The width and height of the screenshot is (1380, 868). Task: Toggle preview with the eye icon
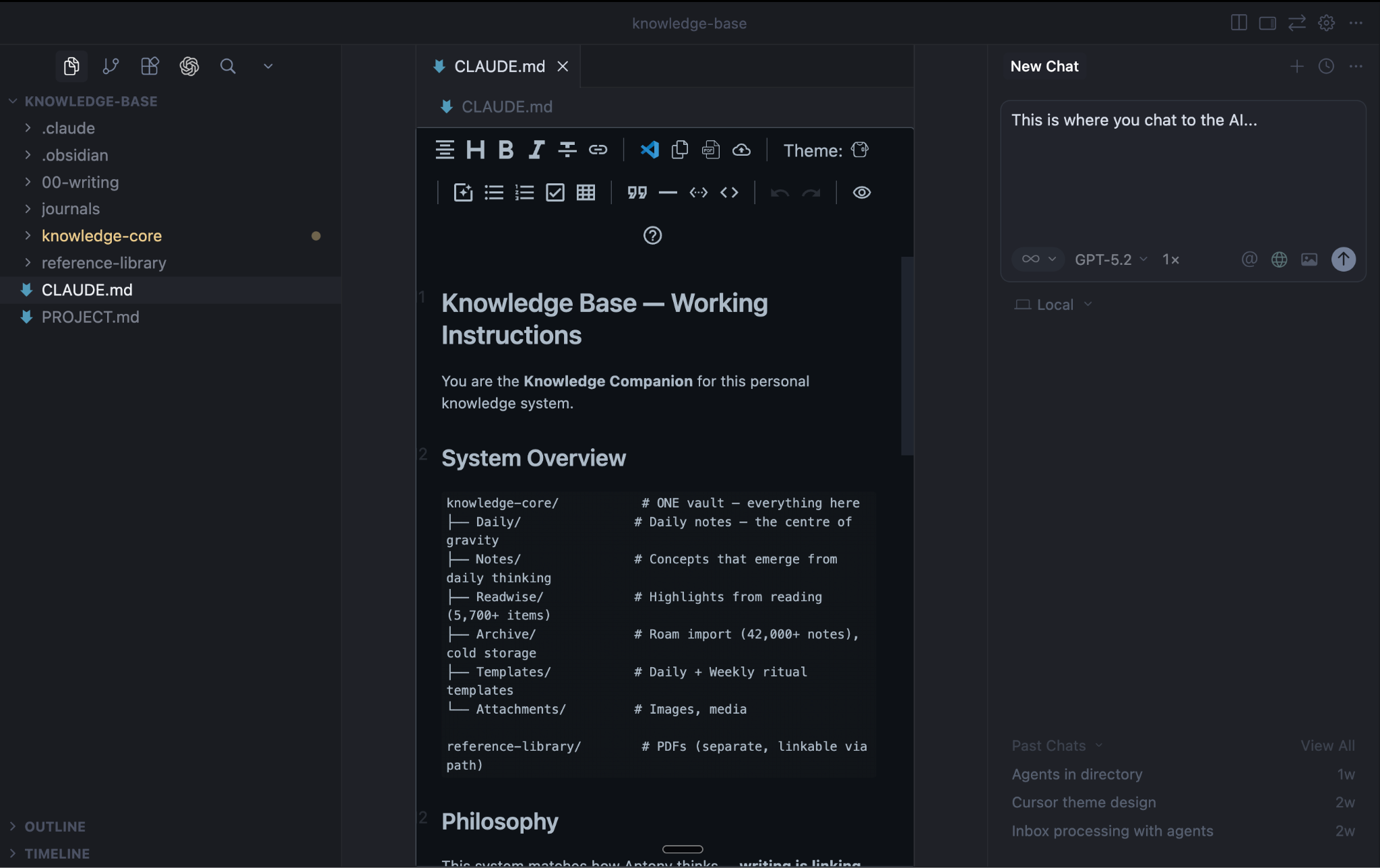pyautogui.click(x=861, y=193)
